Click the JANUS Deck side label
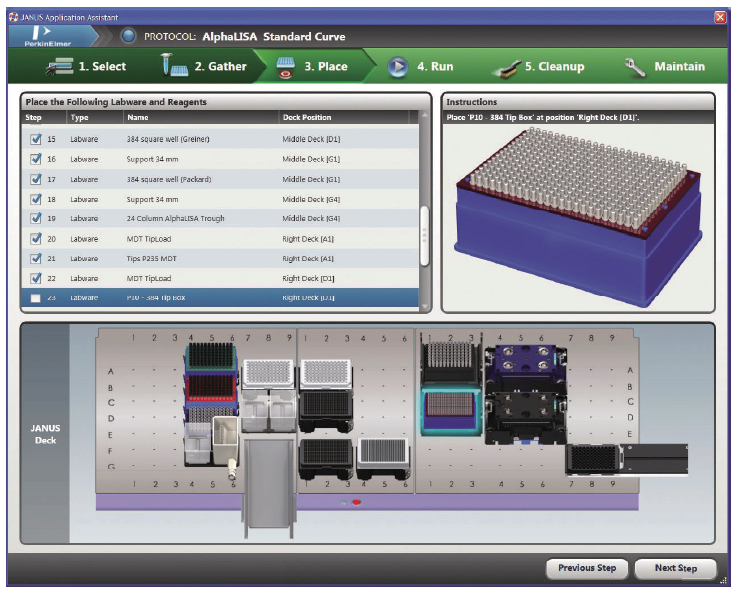This screenshot has width=737, height=594. (x=45, y=434)
